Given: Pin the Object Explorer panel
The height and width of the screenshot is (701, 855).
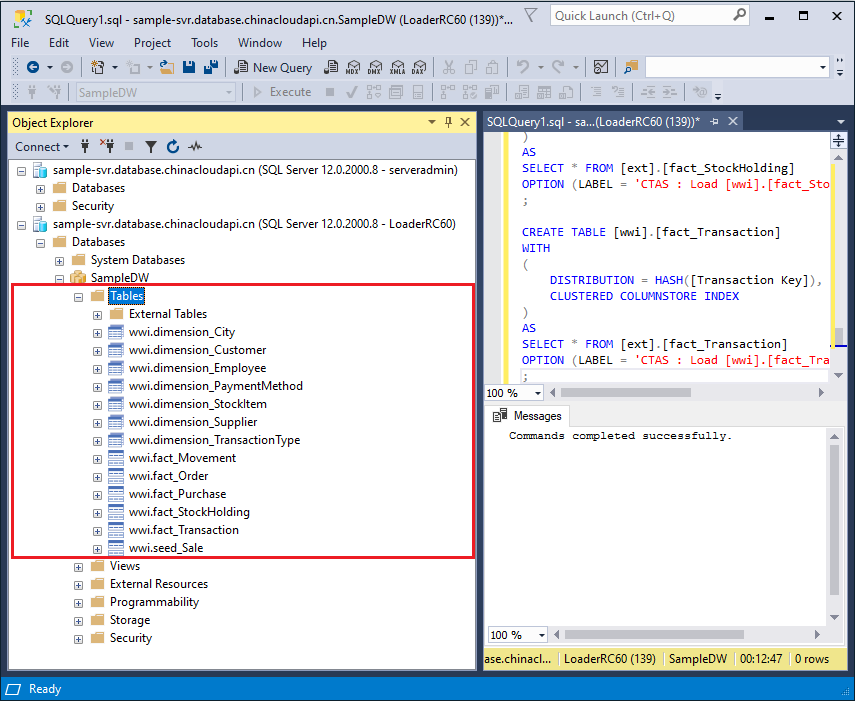Looking at the screenshot, I should [x=447, y=122].
